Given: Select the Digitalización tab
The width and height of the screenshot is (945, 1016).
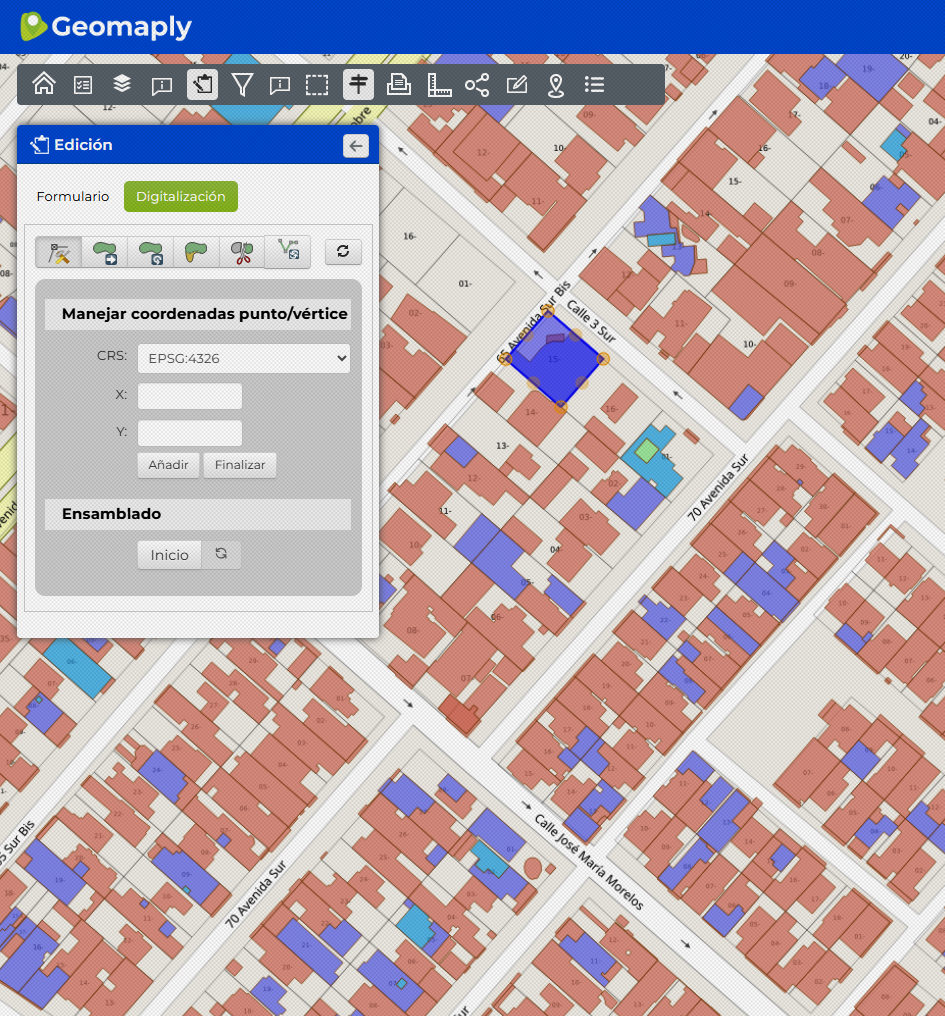Looking at the screenshot, I should pyautogui.click(x=181, y=197).
